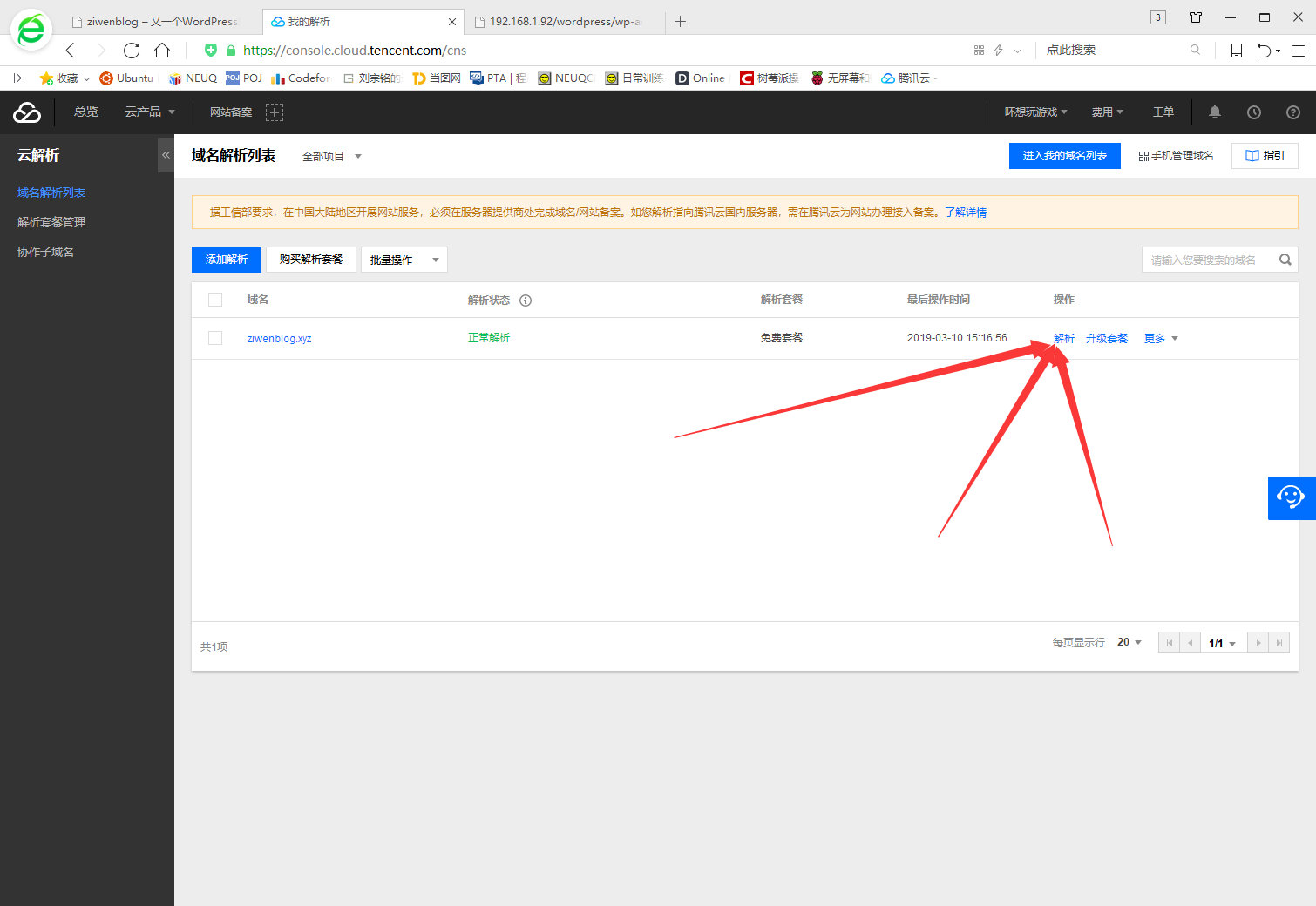Click the 升级套餐 link
Screen dimensions: 1316x906
click(x=1107, y=338)
